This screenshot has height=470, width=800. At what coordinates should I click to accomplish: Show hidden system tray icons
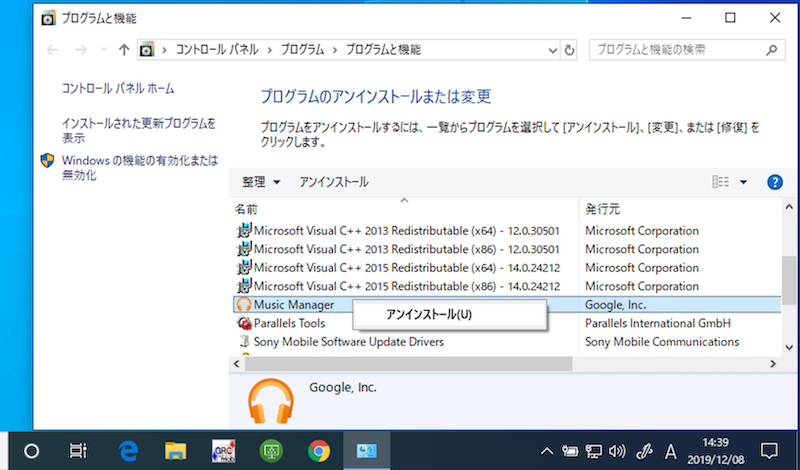(x=547, y=451)
